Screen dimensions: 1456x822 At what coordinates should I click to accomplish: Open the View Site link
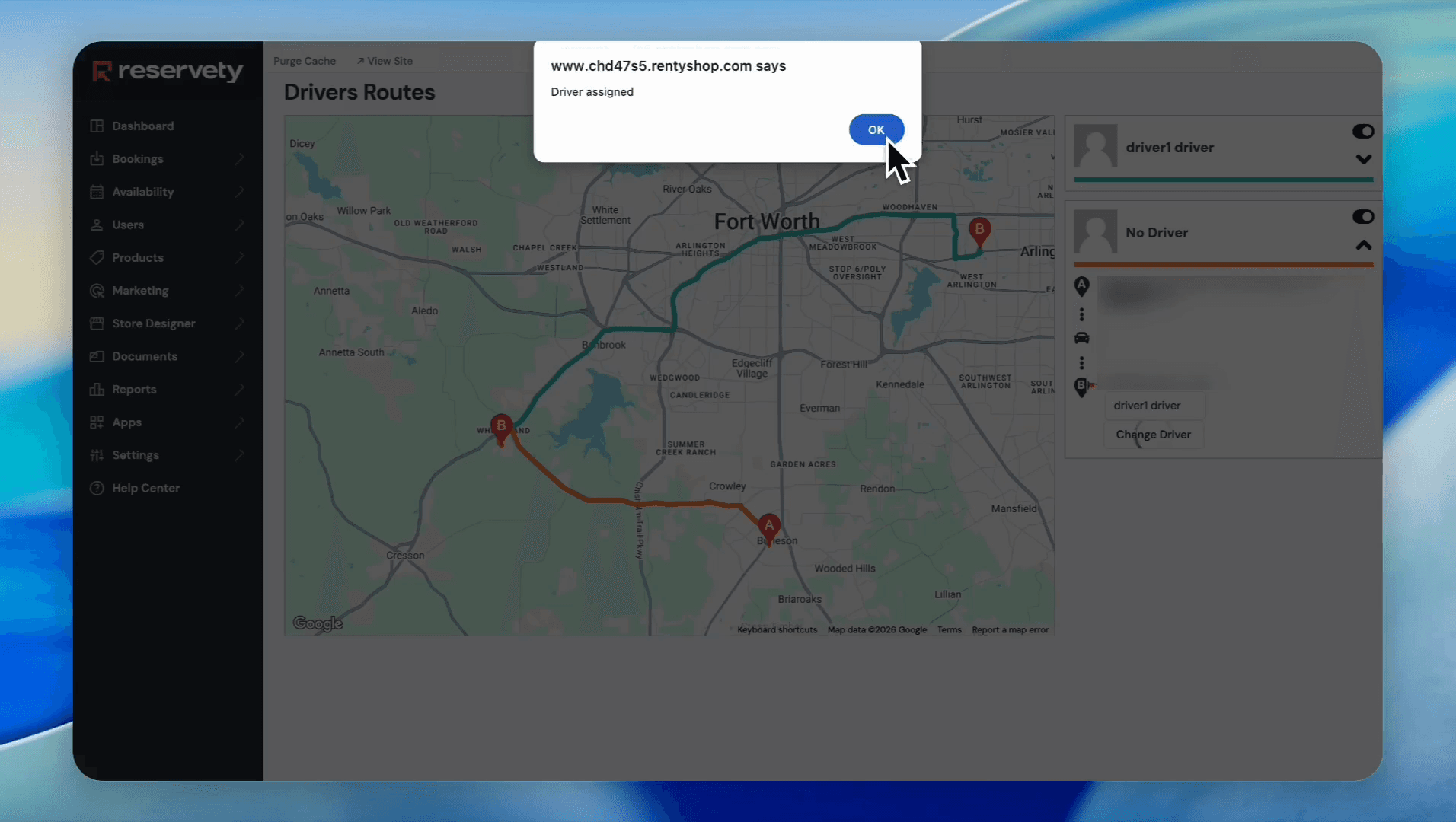[385, 61]
